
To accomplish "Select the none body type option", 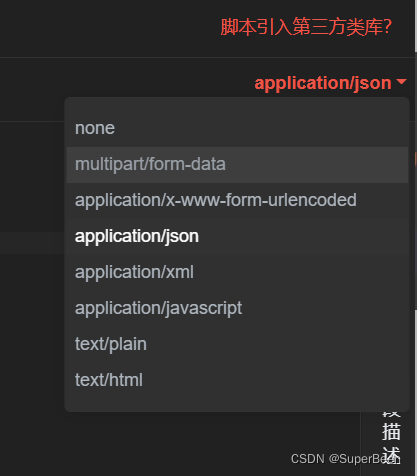I will (x=237, y=128).
